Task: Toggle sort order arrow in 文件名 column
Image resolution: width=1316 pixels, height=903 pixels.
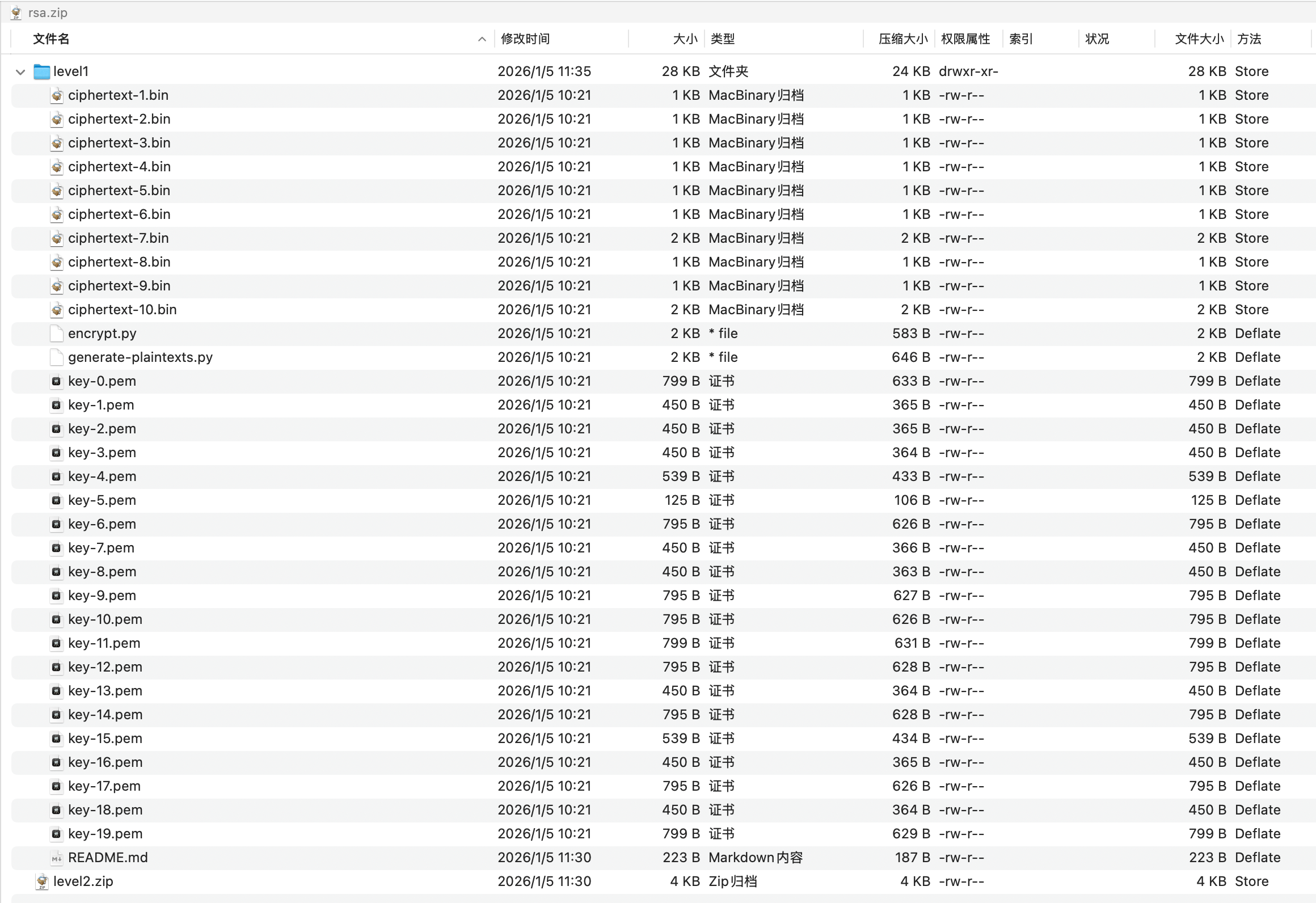Action: pyautogui.click(x=482, y=39)
